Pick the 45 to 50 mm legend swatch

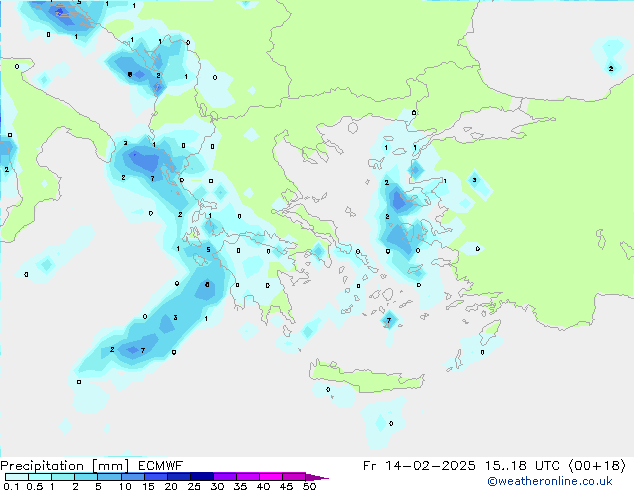pos(294,477)
